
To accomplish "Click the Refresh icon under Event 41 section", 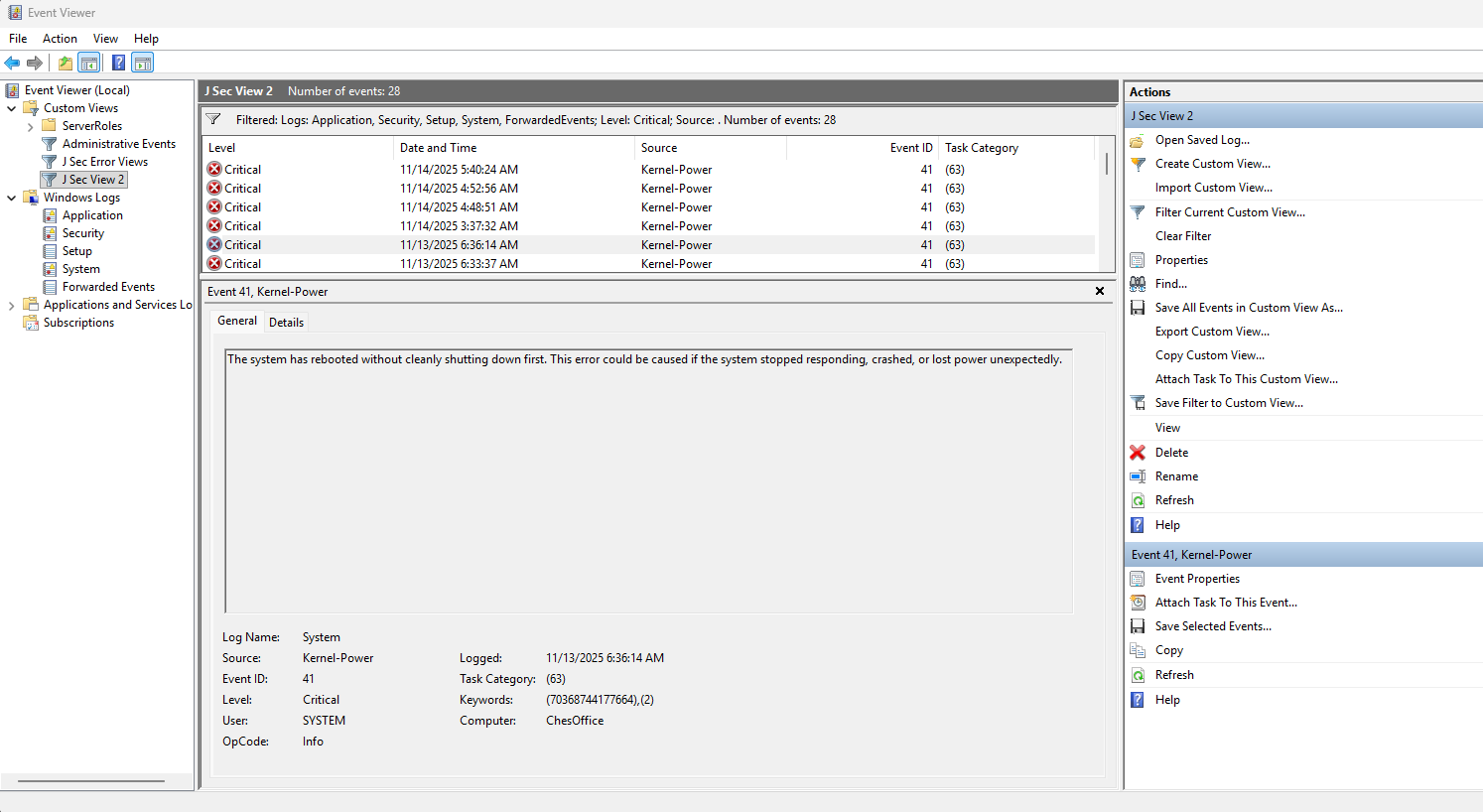I will coord(1138,675).
